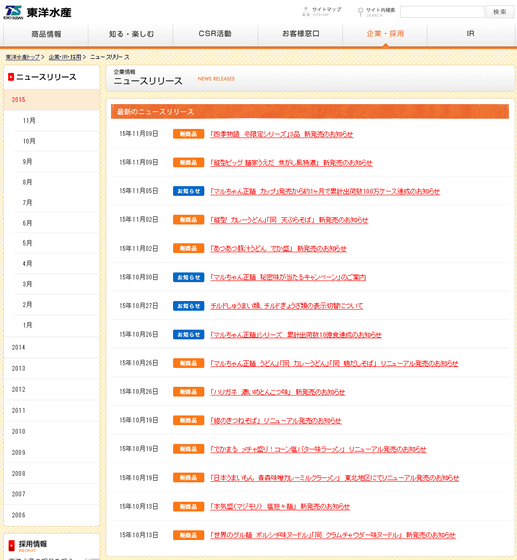517x560 pixels.
Task: Select the CSR活動 navigation tab
Action: tap(215, 34)
